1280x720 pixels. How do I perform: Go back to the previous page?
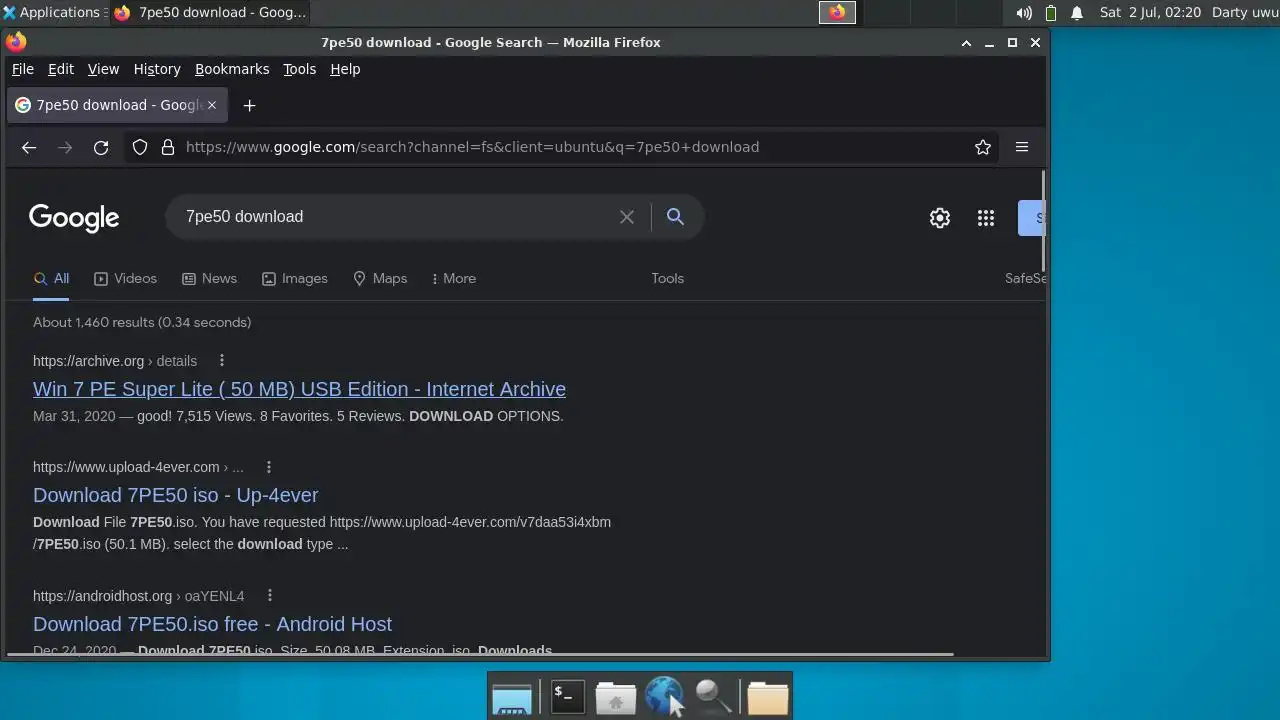pyautogui.click(x=29, y=147)
